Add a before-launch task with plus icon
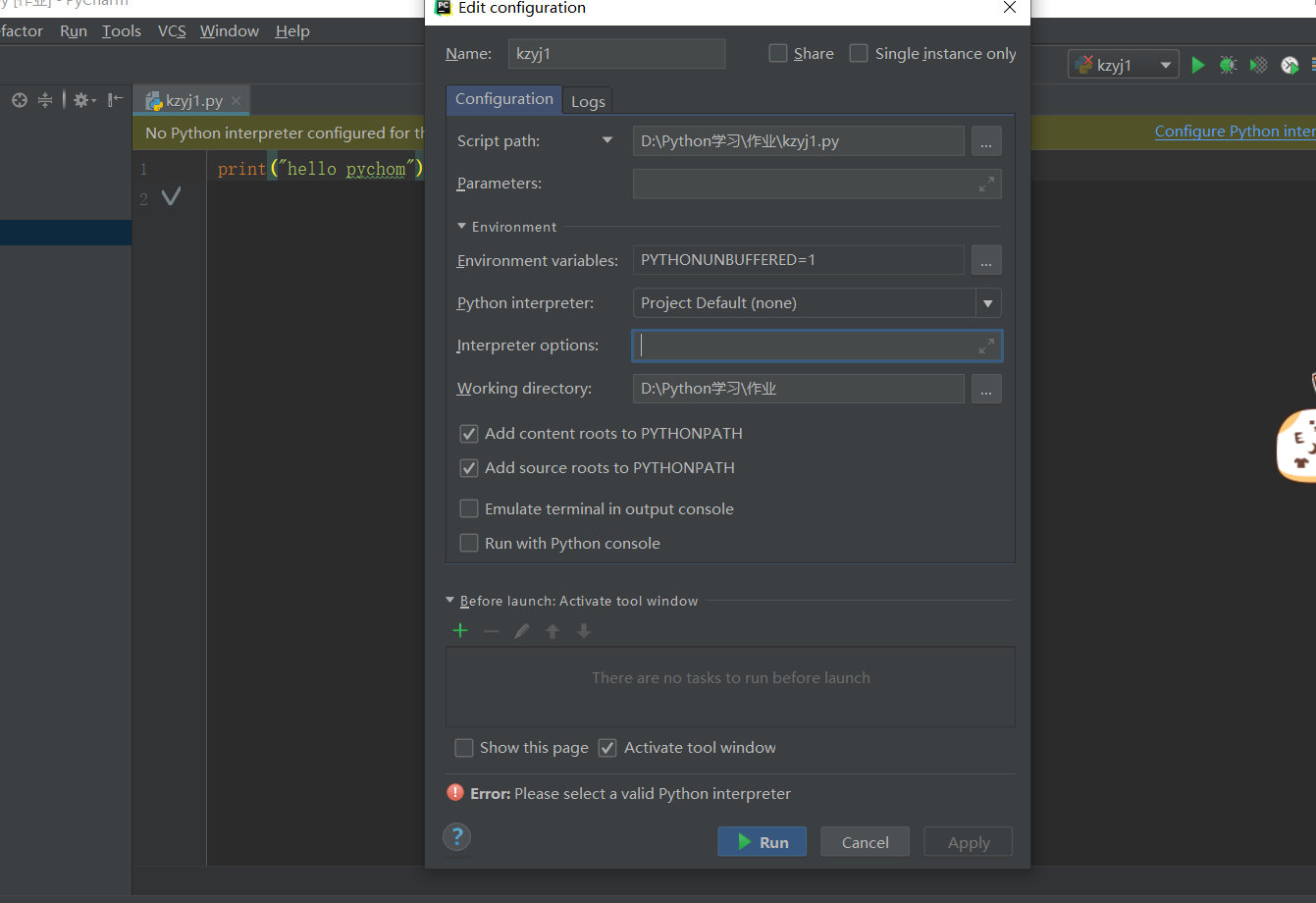Screen dimensions: 1316x903 460,631
